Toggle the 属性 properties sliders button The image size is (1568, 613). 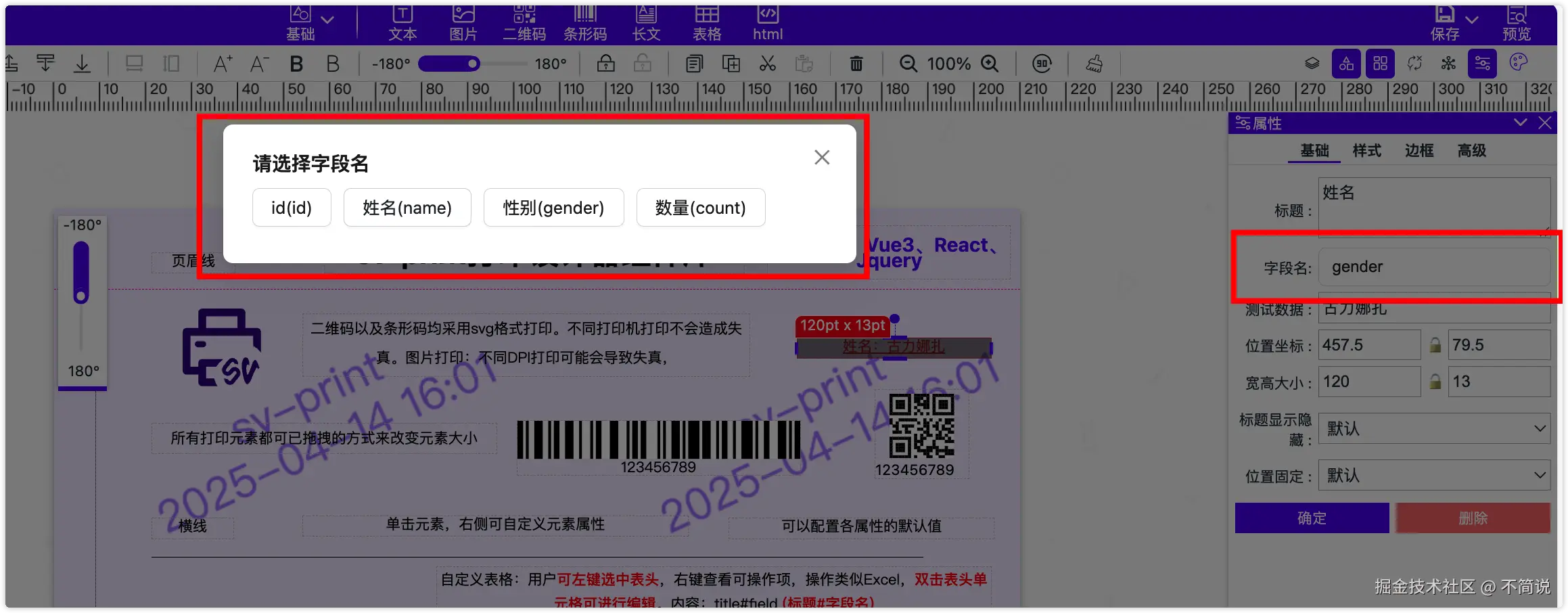click(x=1482, y=64)
